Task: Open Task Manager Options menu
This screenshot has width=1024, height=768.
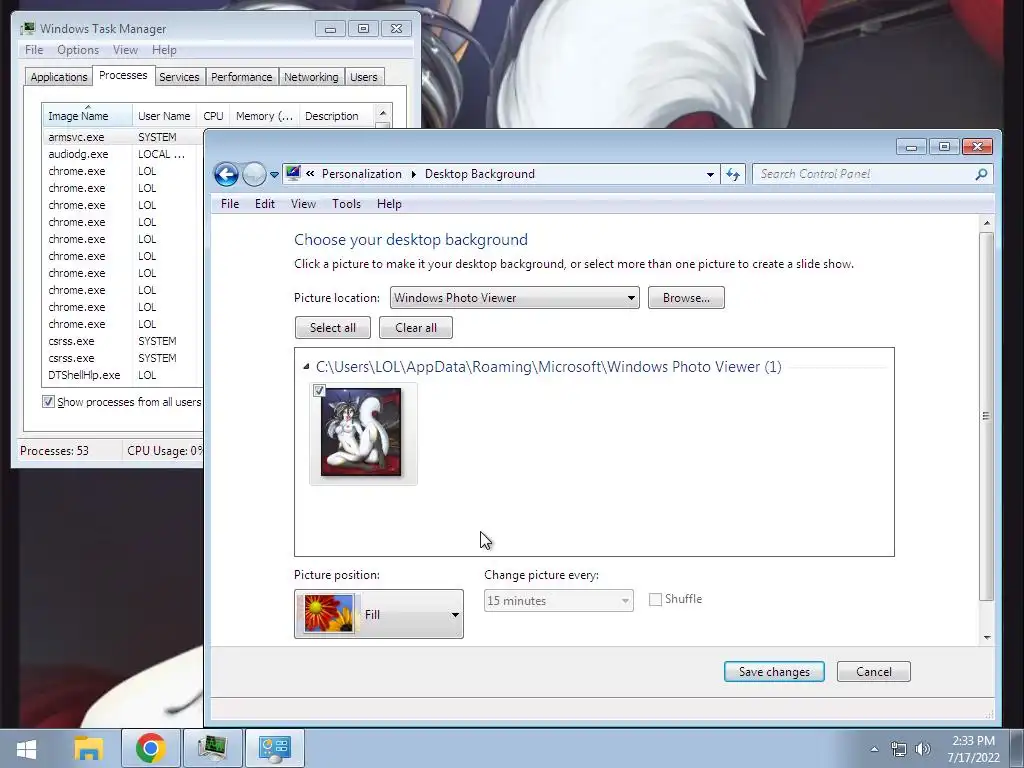Action: pos(78,50)
